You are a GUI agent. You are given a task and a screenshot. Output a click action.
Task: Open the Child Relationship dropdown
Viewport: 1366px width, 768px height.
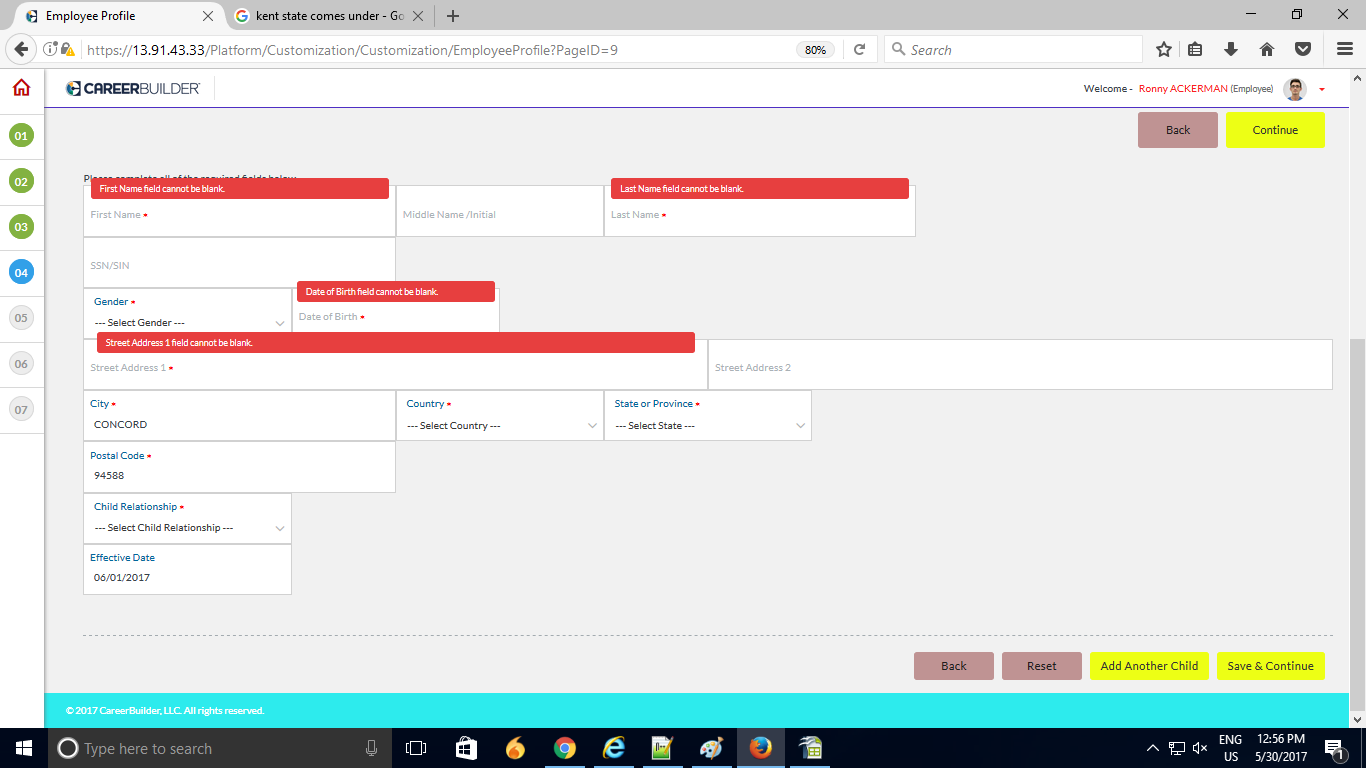click(188, 527)
